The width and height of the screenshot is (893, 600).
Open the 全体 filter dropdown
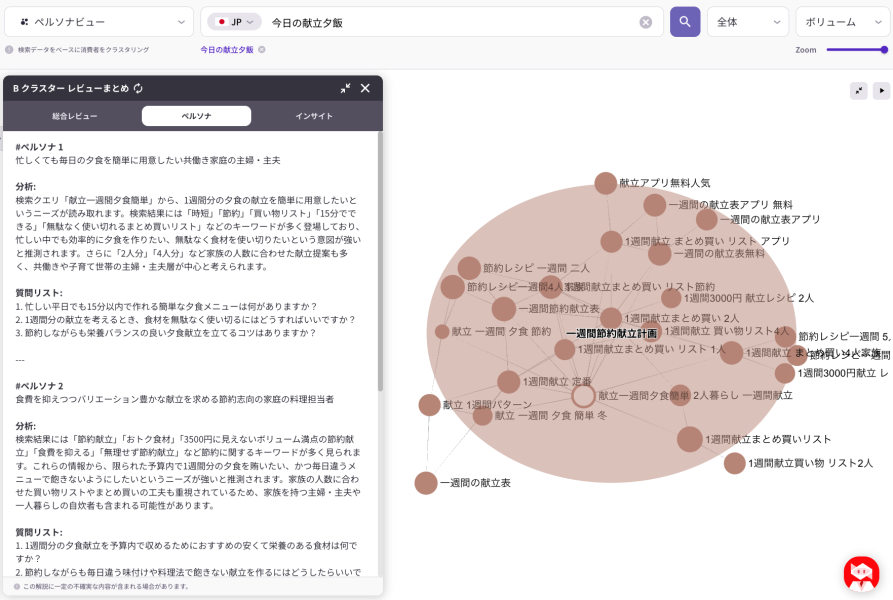[747, 22]
